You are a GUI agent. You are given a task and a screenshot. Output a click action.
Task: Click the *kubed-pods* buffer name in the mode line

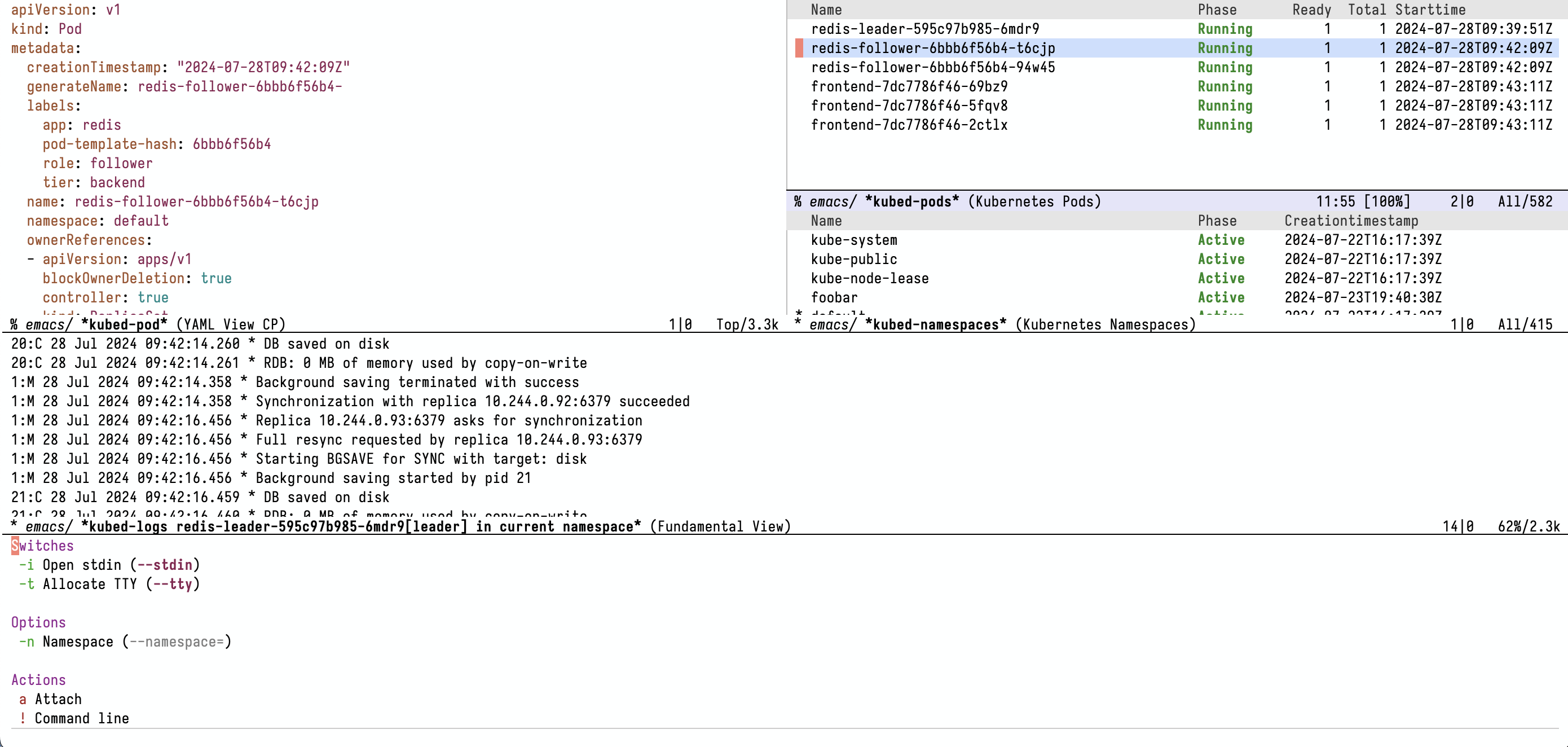coord(912,201)
